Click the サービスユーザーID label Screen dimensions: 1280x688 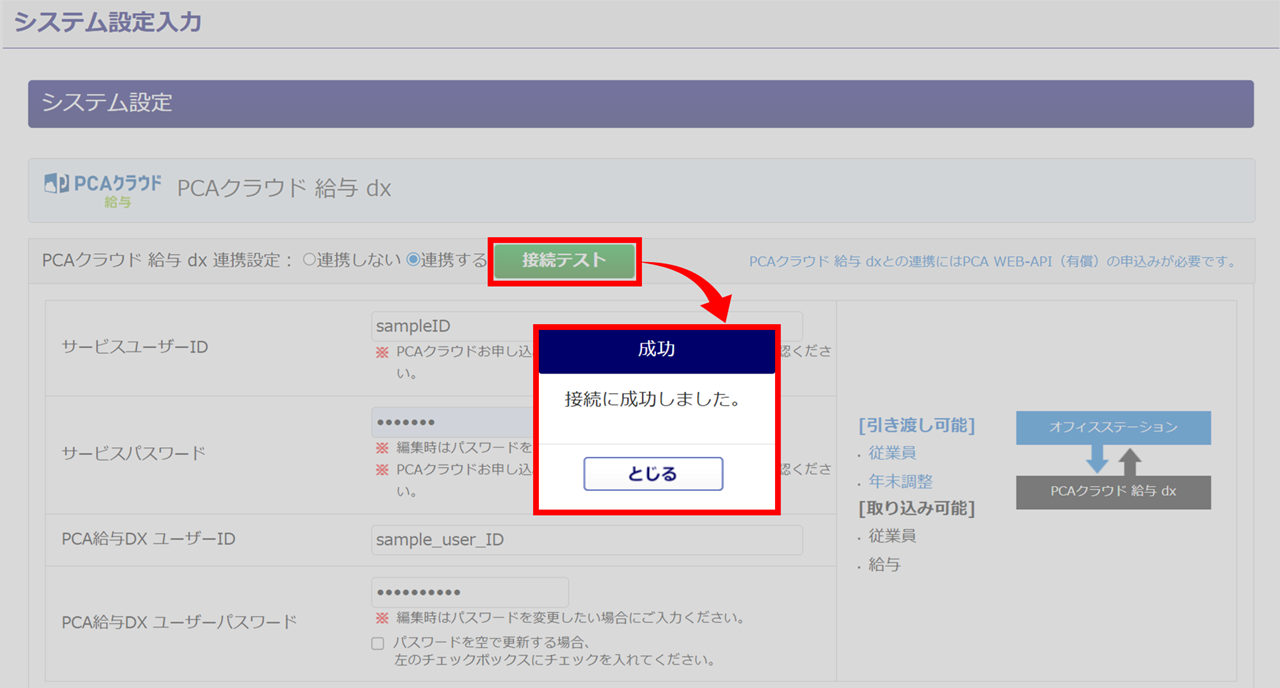pyautogui.click(x=135, y=347)
